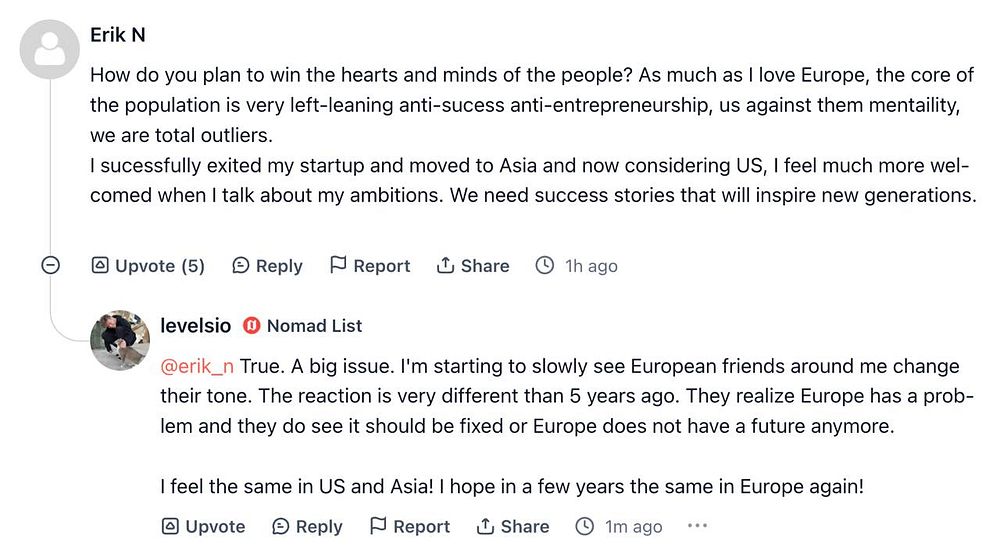1000x560 pixels.
Task: Open the 1h ago timestamp link
Action: (x=590, y=266)
